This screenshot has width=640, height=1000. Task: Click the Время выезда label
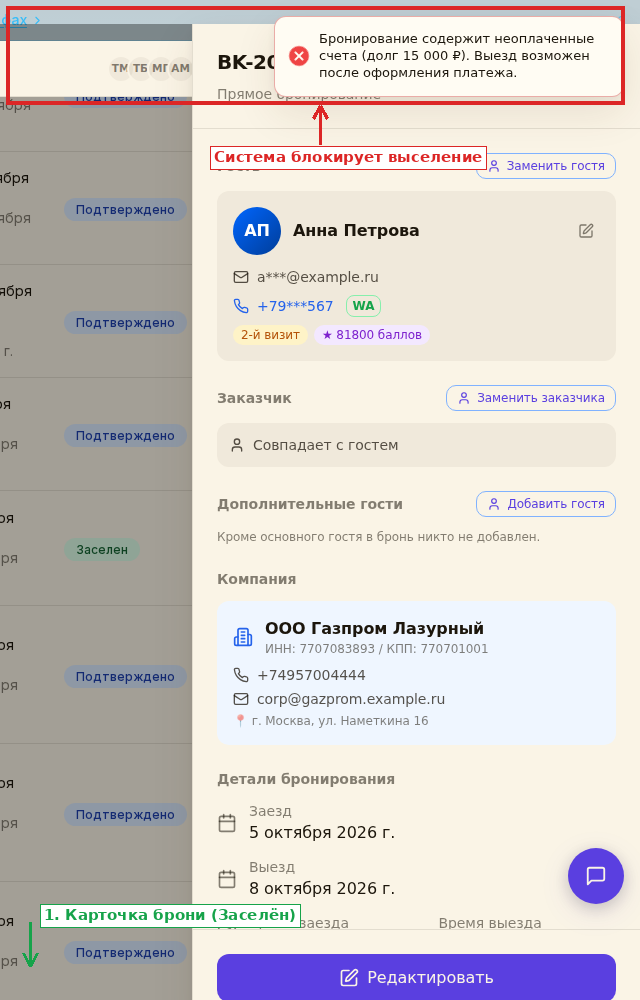tap(490, 923)
